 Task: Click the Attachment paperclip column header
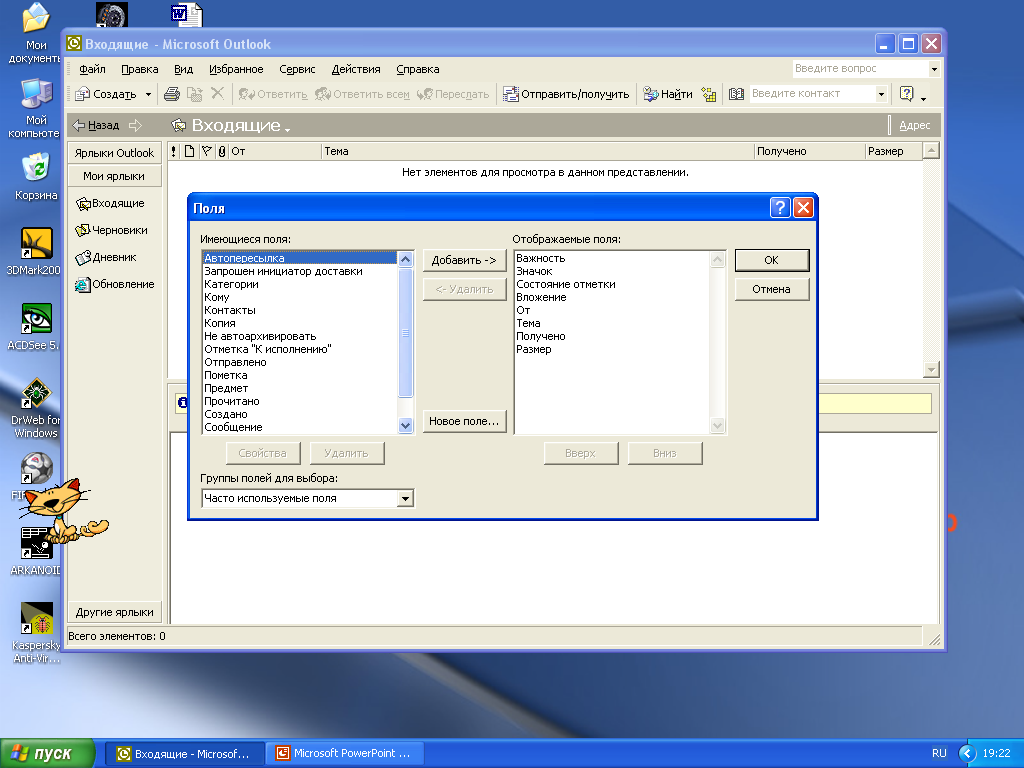click(x=222, y=151)
